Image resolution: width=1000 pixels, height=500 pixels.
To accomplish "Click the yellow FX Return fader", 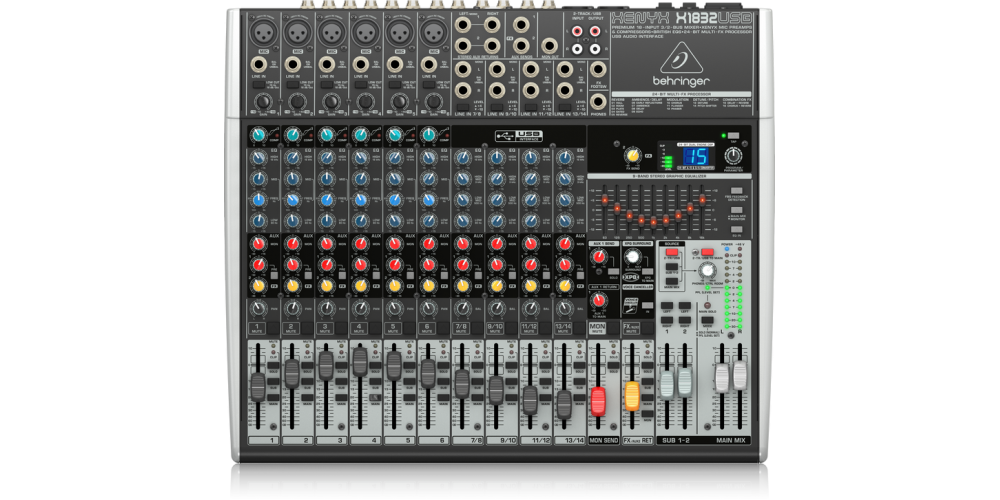I will pos(632,395).
